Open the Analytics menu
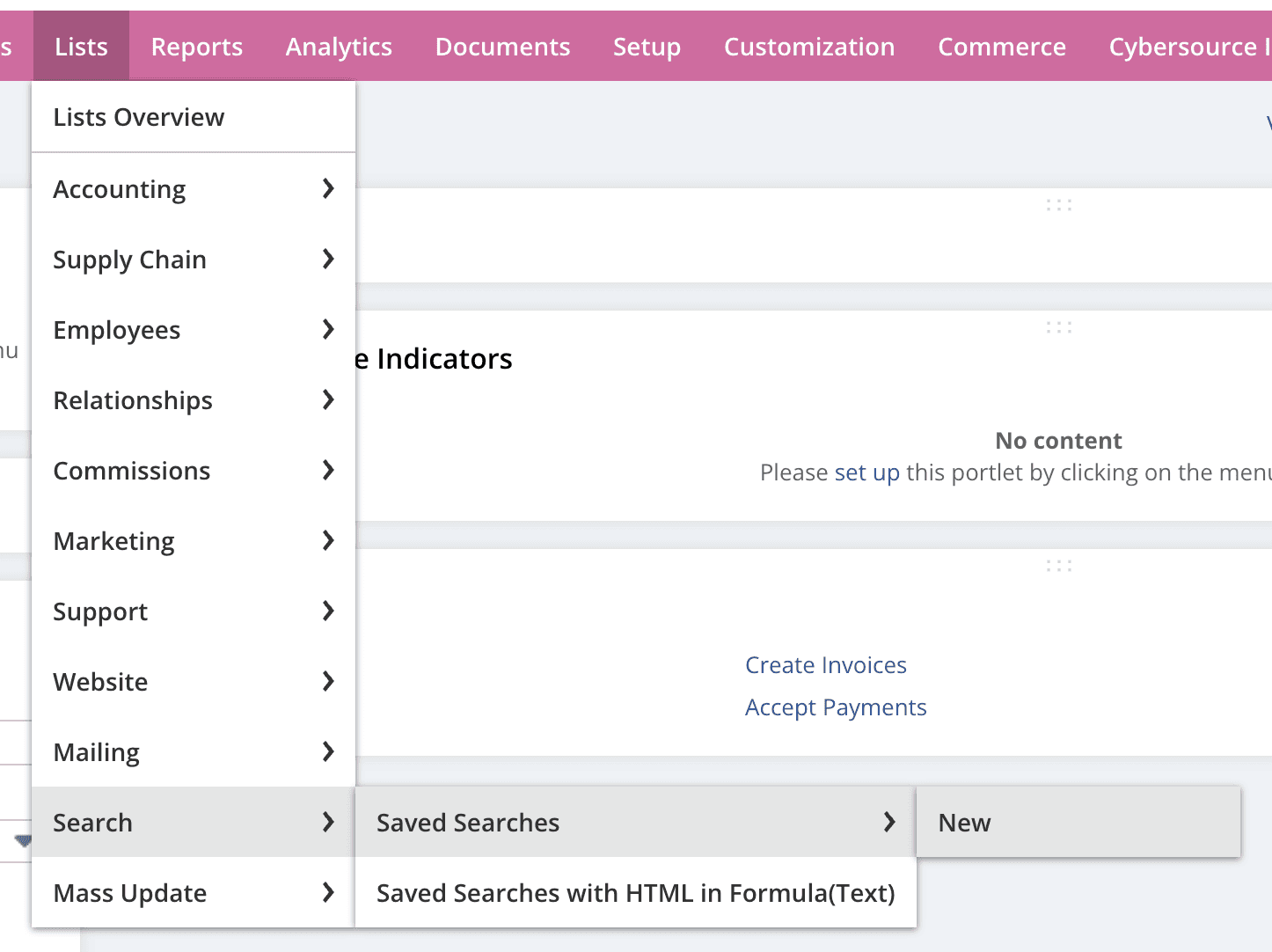 (338, 46)
